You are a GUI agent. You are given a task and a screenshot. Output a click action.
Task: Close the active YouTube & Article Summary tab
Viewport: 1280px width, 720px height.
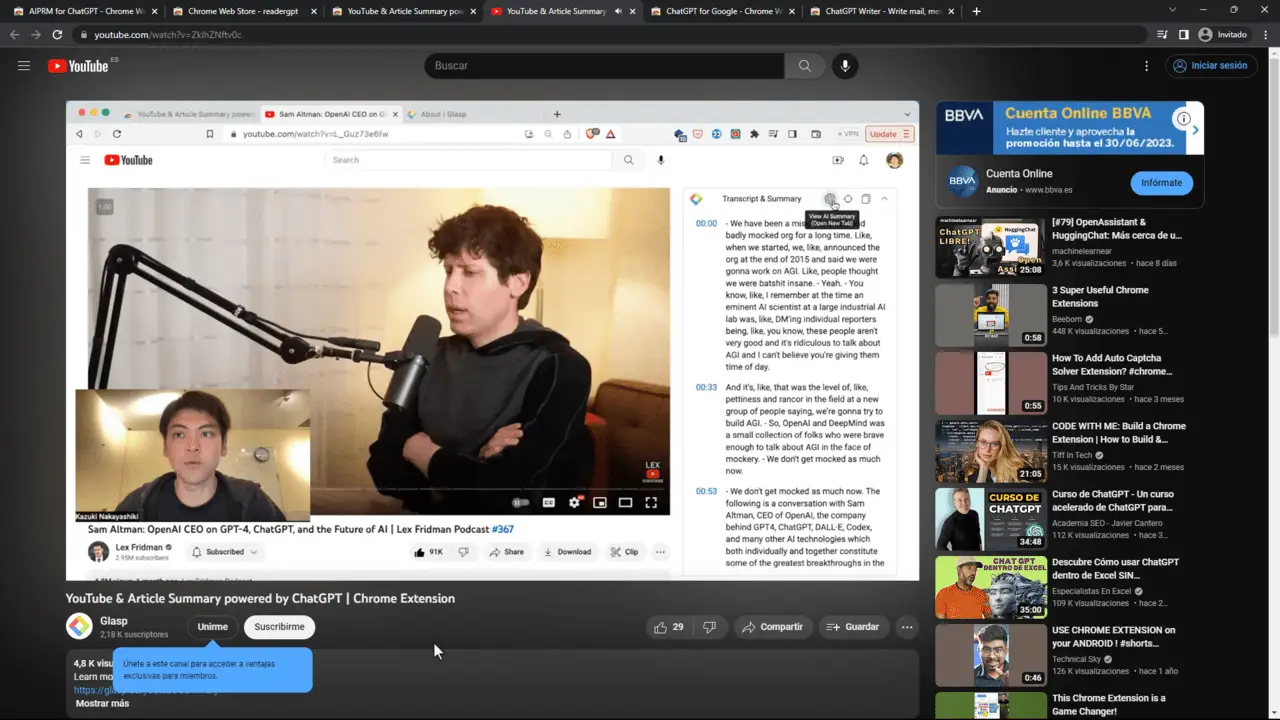[x=633, y=11]
